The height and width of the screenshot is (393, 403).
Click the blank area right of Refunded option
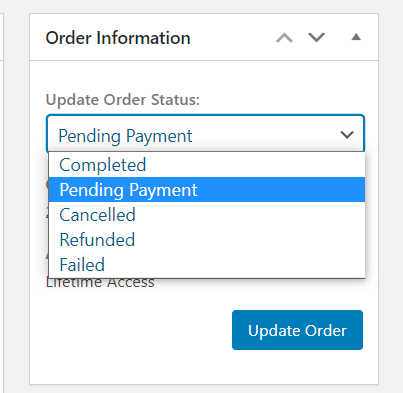click(250, 240)
